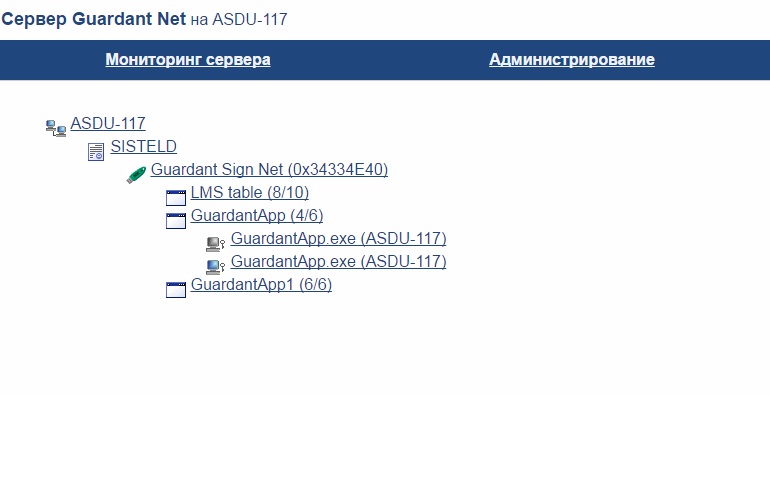Click the blue computer icon of second GuardantApp.exe
770x493 pixels.
click(215, 266)
